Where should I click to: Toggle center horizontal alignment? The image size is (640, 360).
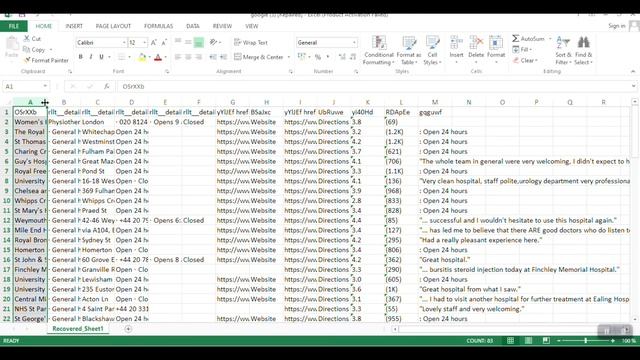(188, 57)
